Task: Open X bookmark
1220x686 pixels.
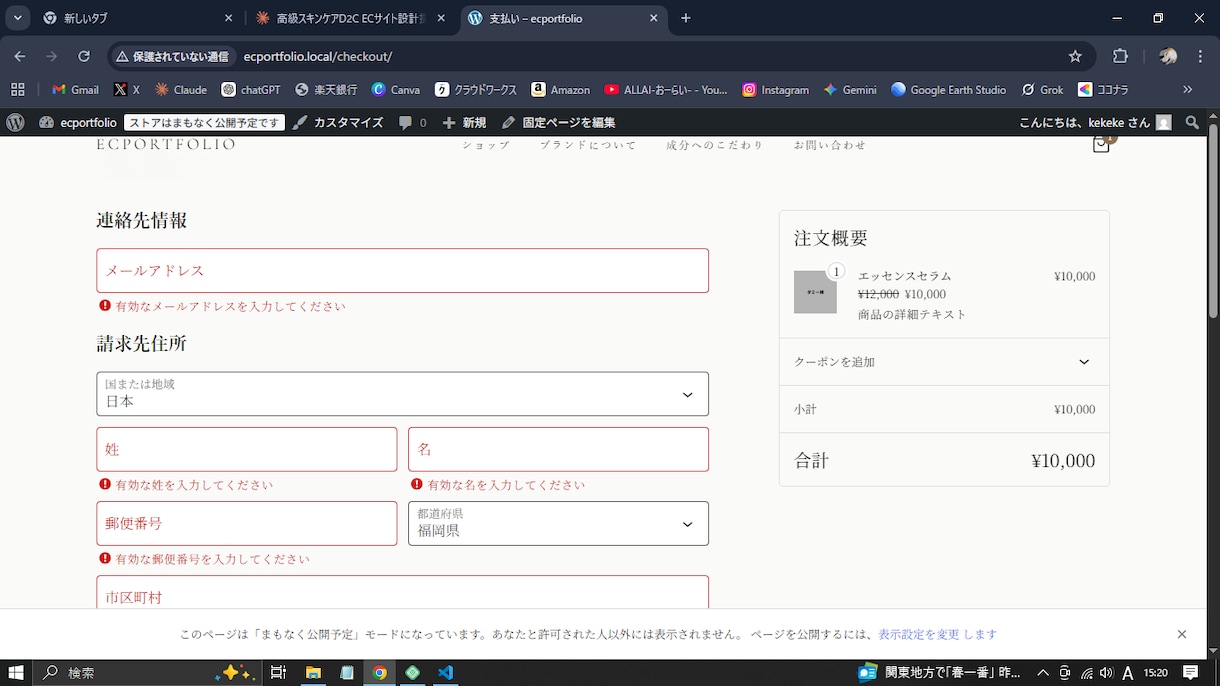Action: coord(126,89)
